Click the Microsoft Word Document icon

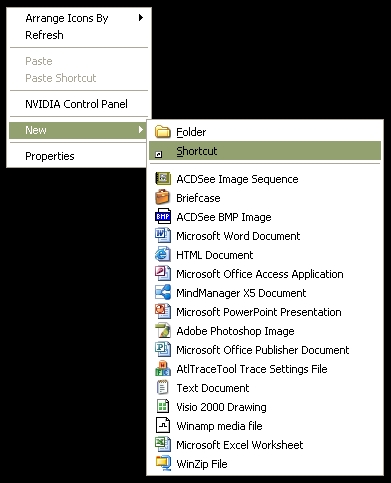(163, 236)
